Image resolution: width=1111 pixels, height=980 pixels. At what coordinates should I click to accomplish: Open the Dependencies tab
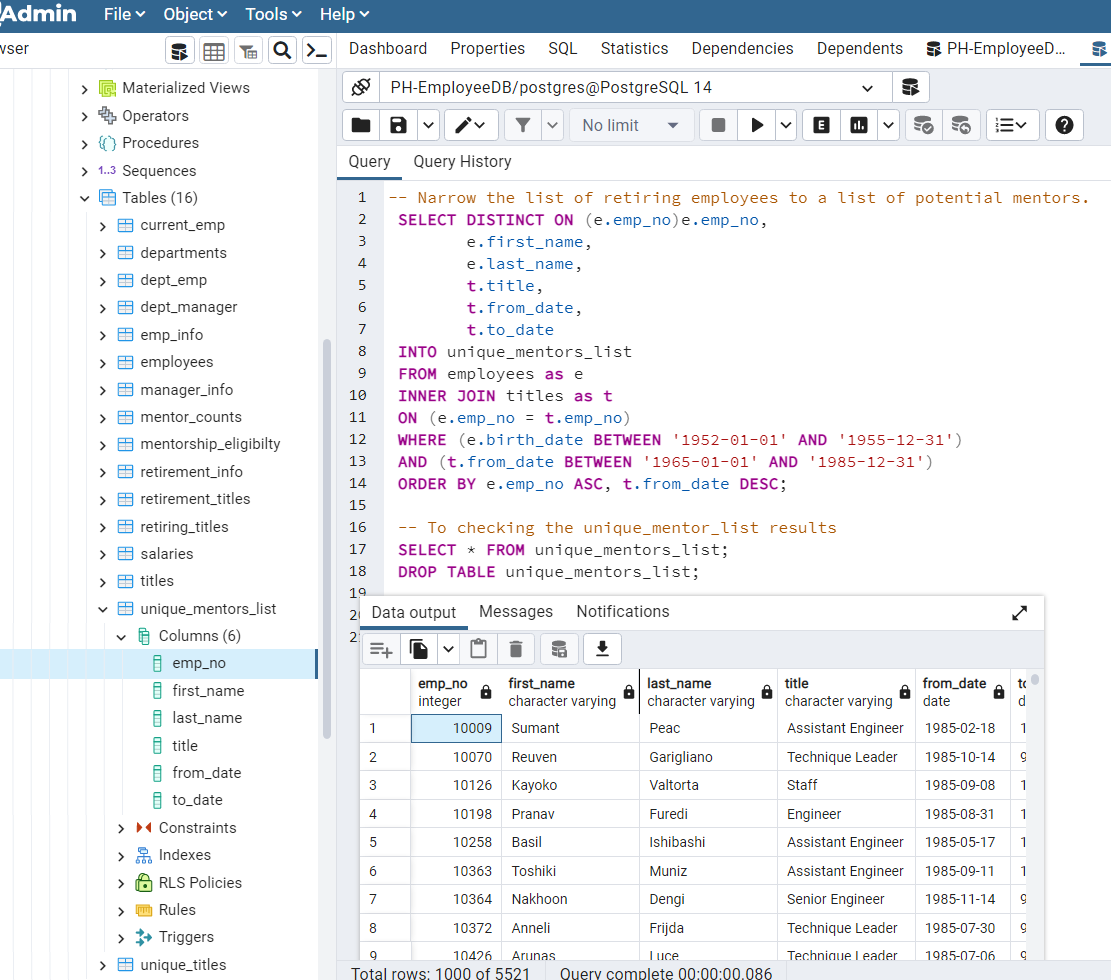click(x=742, y=48)
